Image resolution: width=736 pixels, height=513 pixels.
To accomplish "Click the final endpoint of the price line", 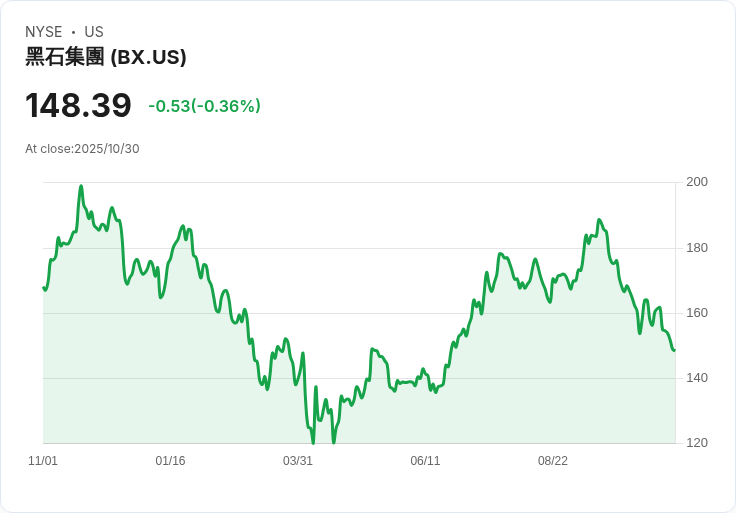I will click(x=674, y=350).
